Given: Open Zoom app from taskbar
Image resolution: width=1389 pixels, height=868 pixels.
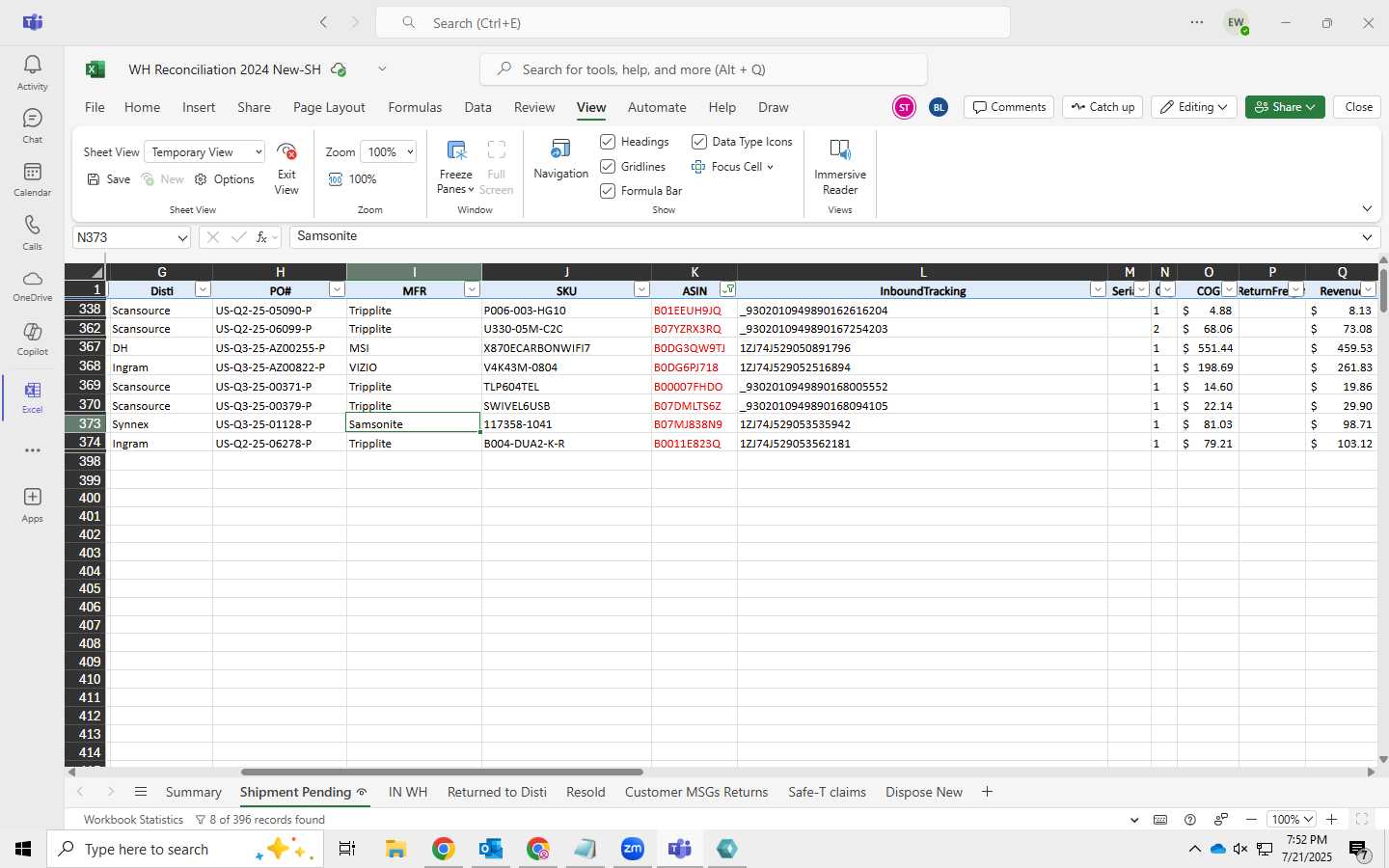Looking at the screenshot, I should click(633, 849).
